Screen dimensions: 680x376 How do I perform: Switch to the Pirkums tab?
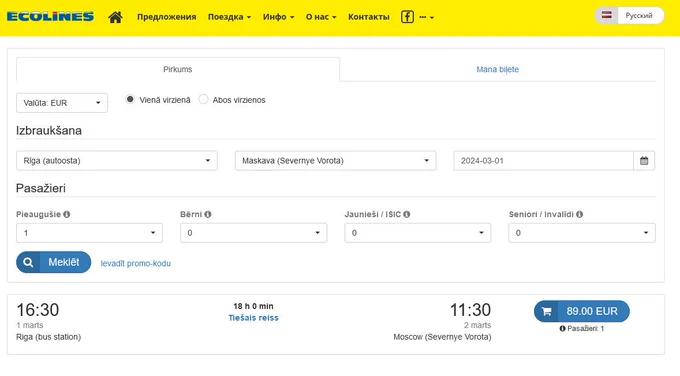178,69
